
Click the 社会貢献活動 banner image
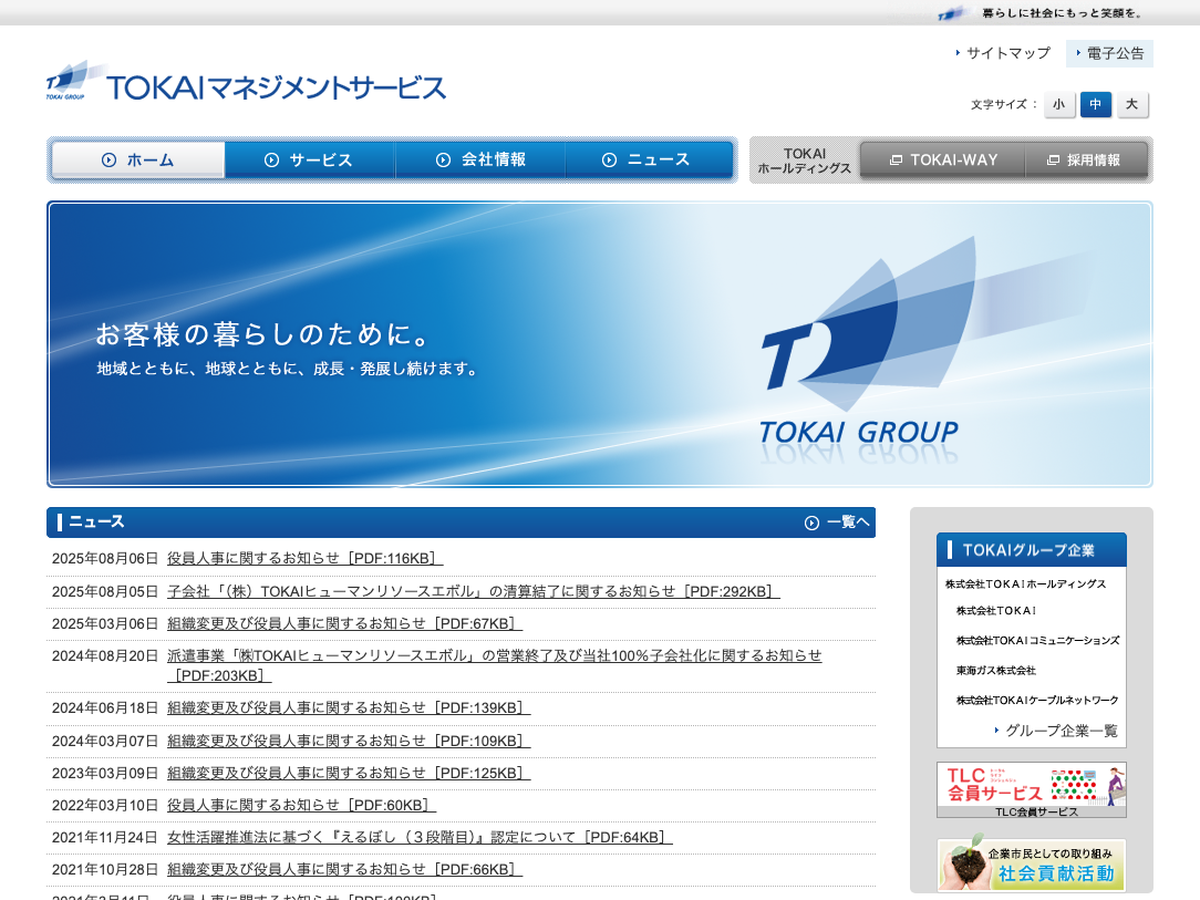1031,865
